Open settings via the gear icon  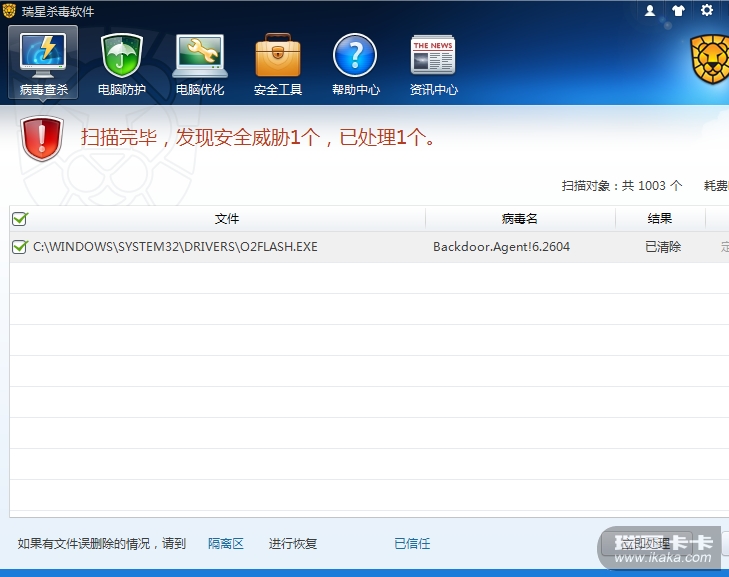(x=707, y=10)
